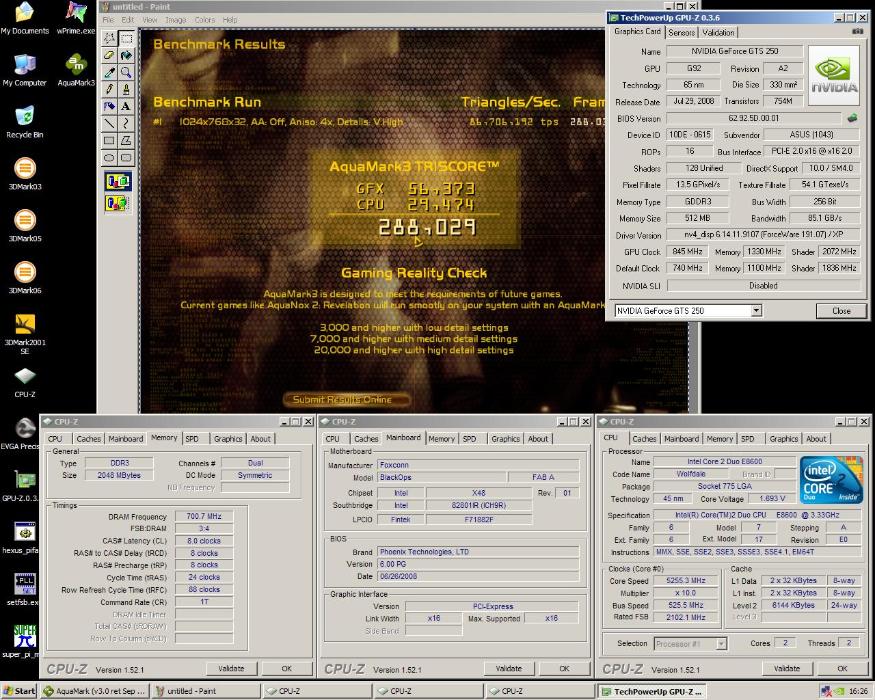The width and height of the screenshot is (875, 700).
Task: Select the Rectangle shape tool in Paint
Action: 109,140
